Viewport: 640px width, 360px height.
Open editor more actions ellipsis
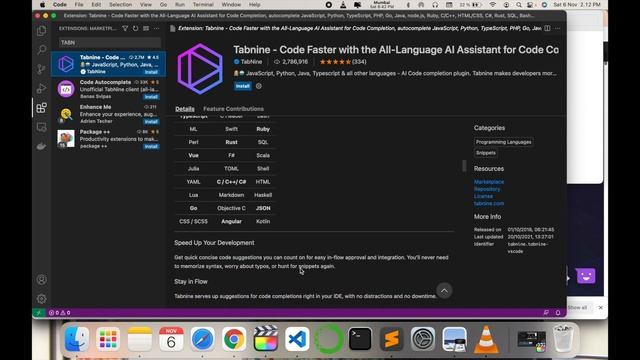click(558, 29)
